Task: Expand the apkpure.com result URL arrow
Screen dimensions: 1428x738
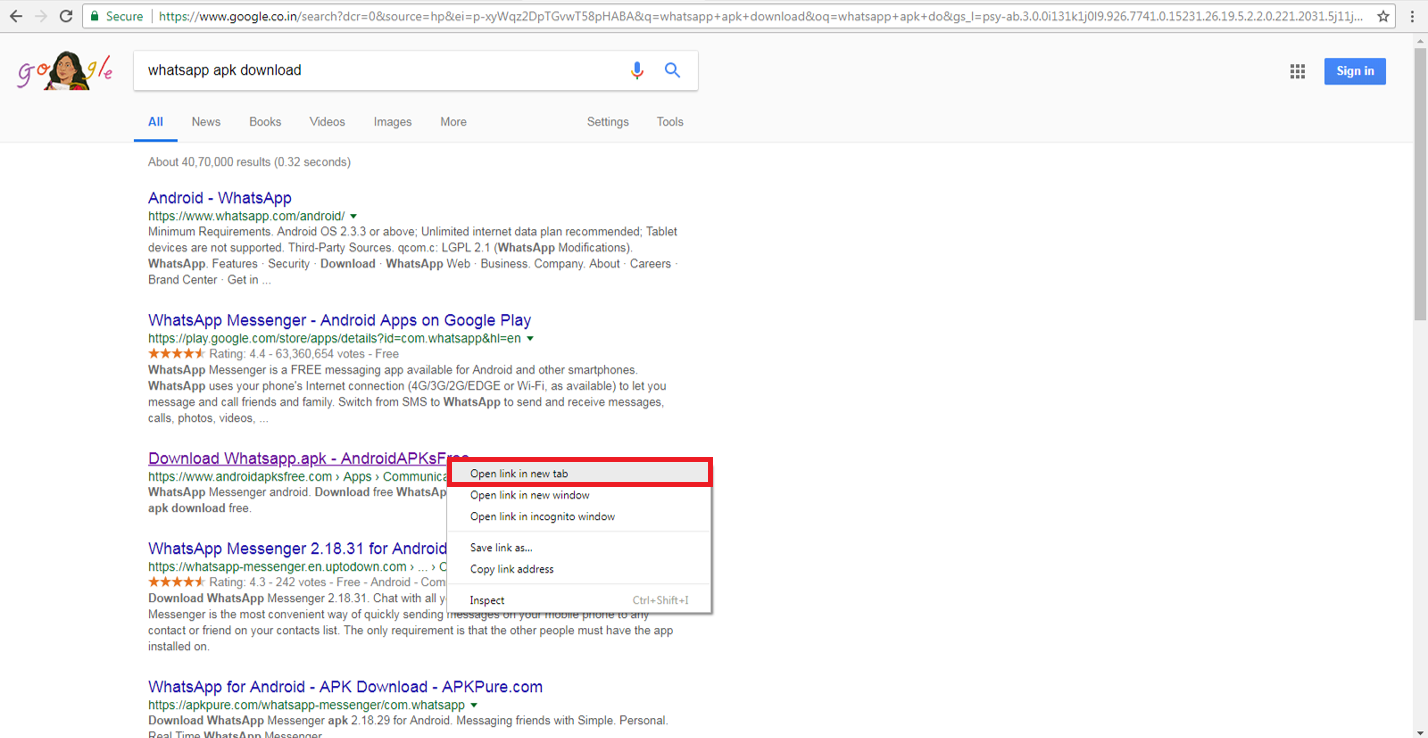Action: 474,705
